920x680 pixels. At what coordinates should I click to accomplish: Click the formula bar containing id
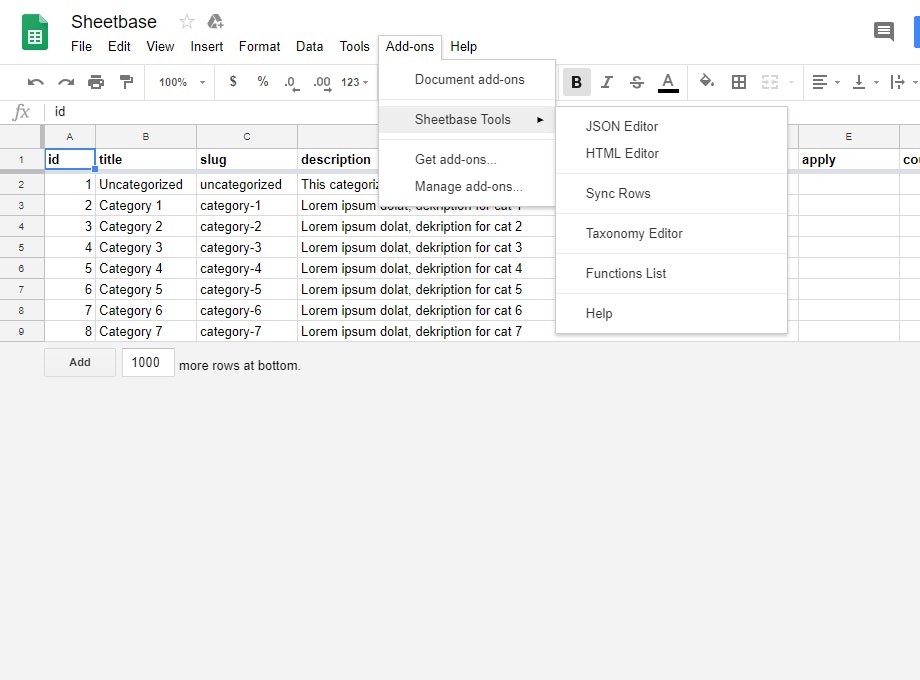[211, 111]
